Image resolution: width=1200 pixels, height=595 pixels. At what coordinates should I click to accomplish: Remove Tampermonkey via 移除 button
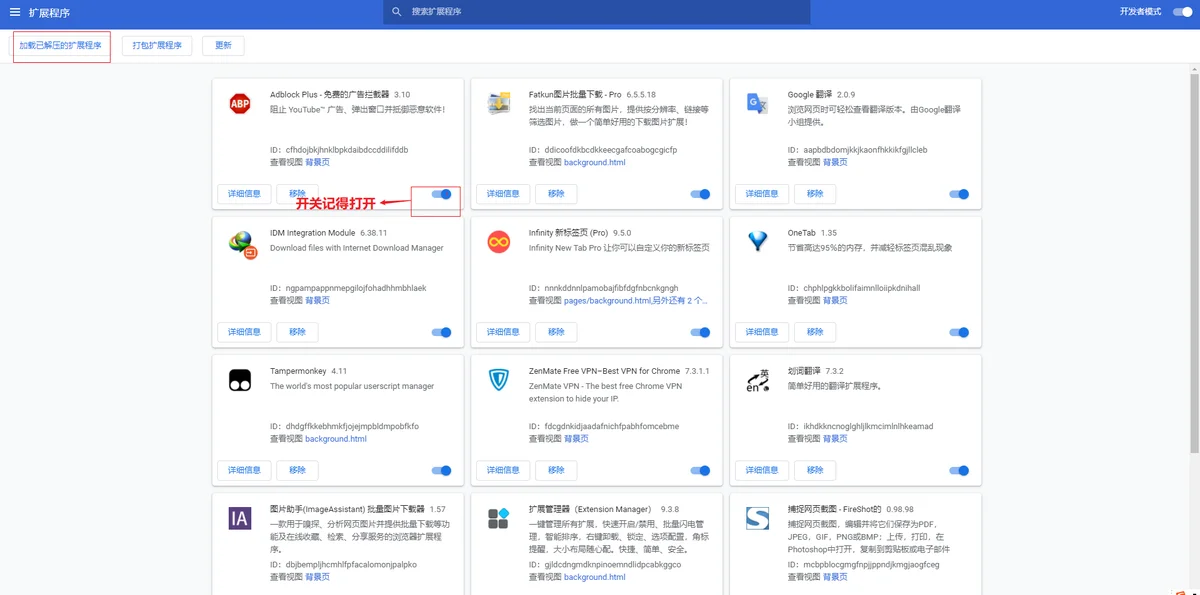pos(298,470)
